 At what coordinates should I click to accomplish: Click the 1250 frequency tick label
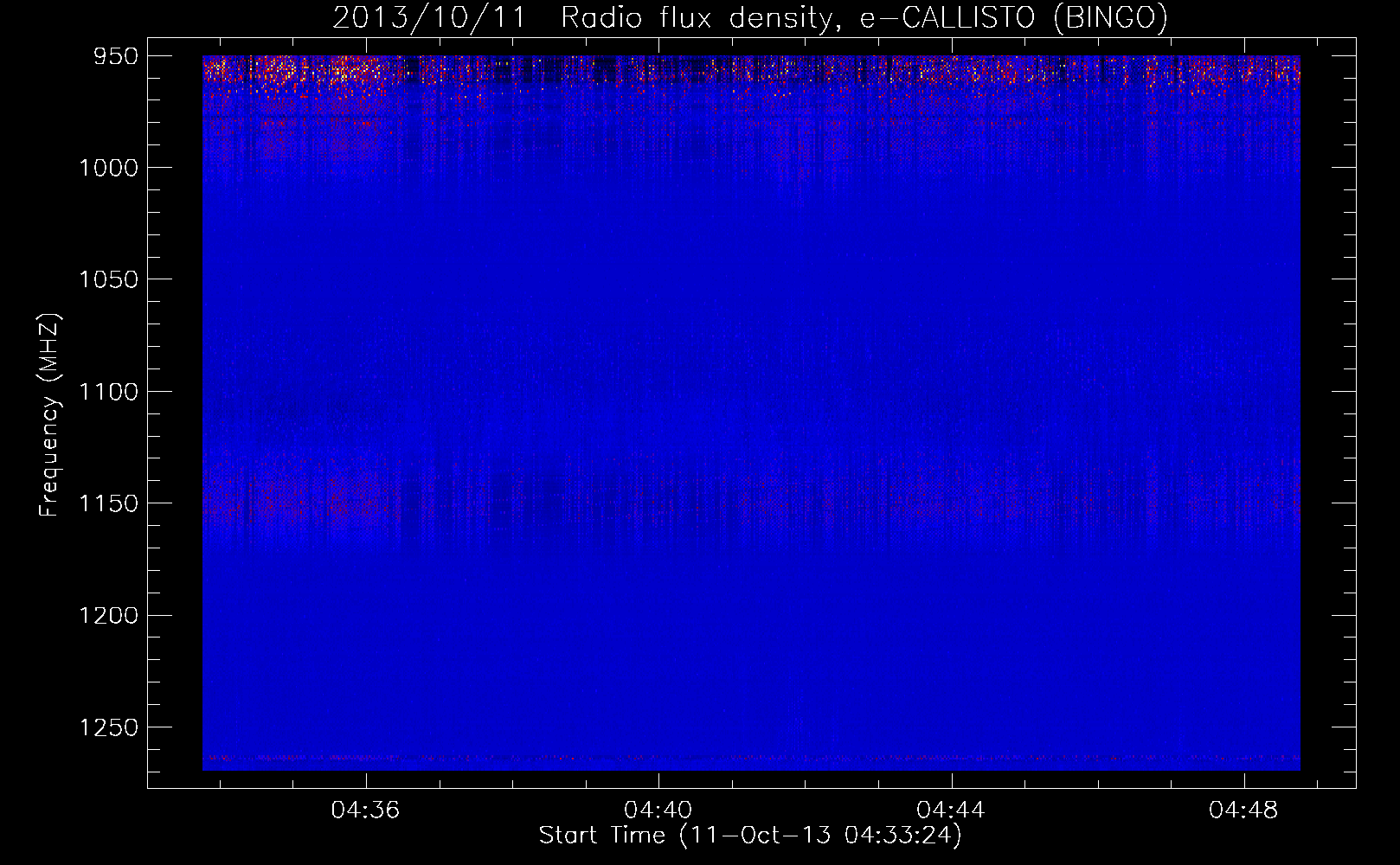(108, 727)
